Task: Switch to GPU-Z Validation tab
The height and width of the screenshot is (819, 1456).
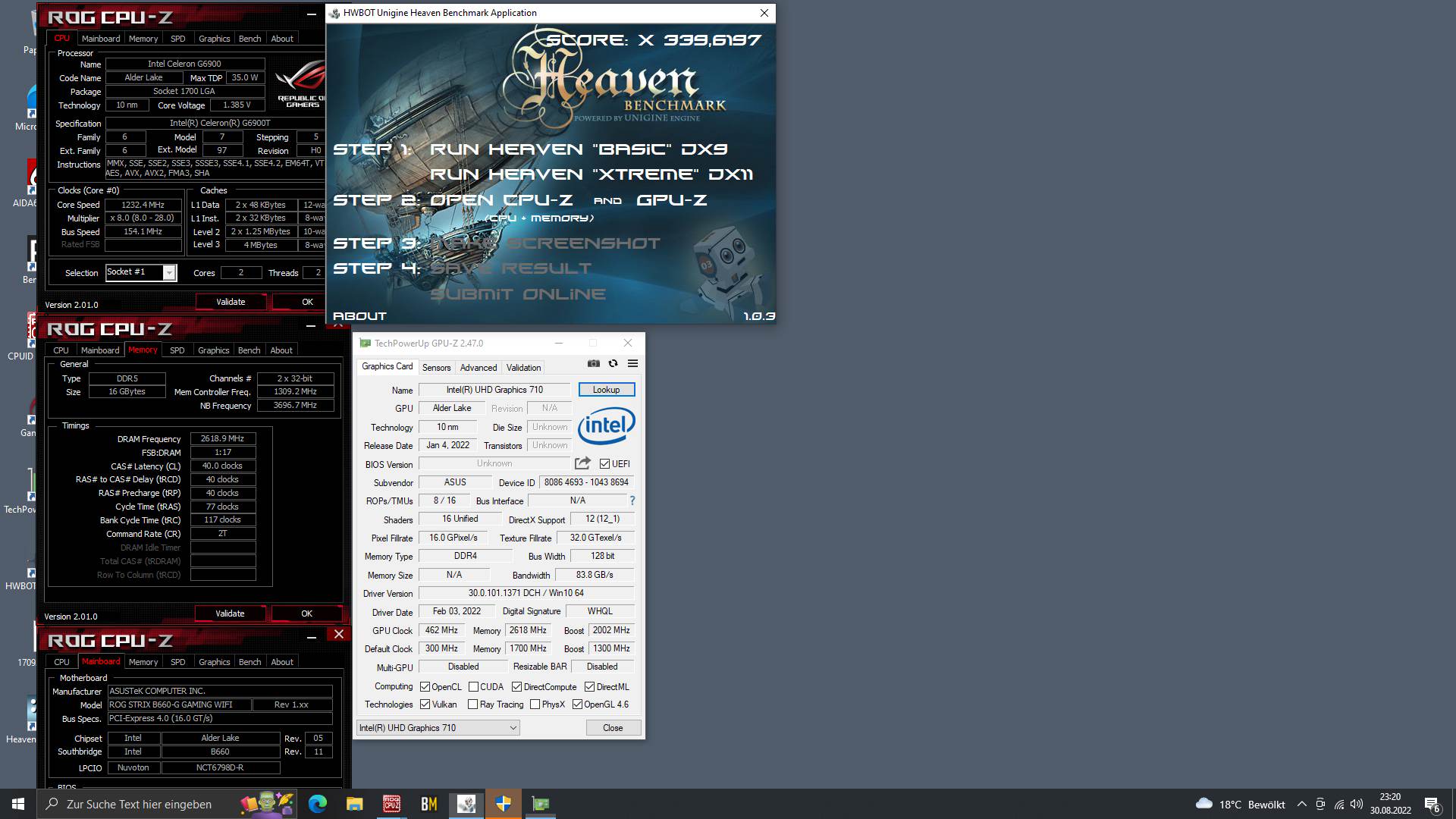Action: coord(523,368)
